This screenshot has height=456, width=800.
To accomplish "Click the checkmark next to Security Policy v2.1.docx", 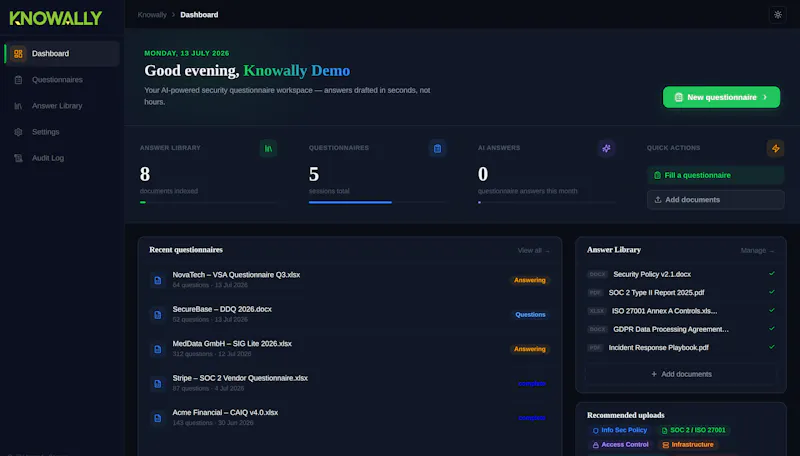I will point(772,273).
